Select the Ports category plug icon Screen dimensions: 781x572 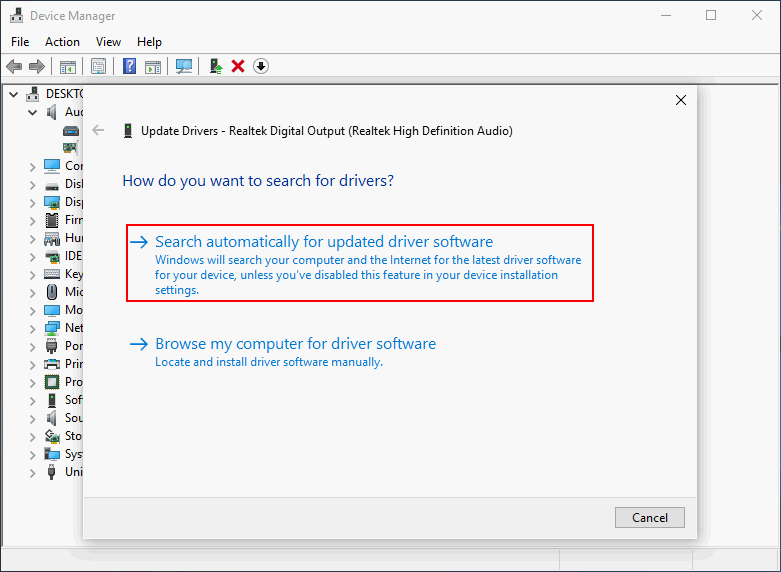tap(51, 346)
